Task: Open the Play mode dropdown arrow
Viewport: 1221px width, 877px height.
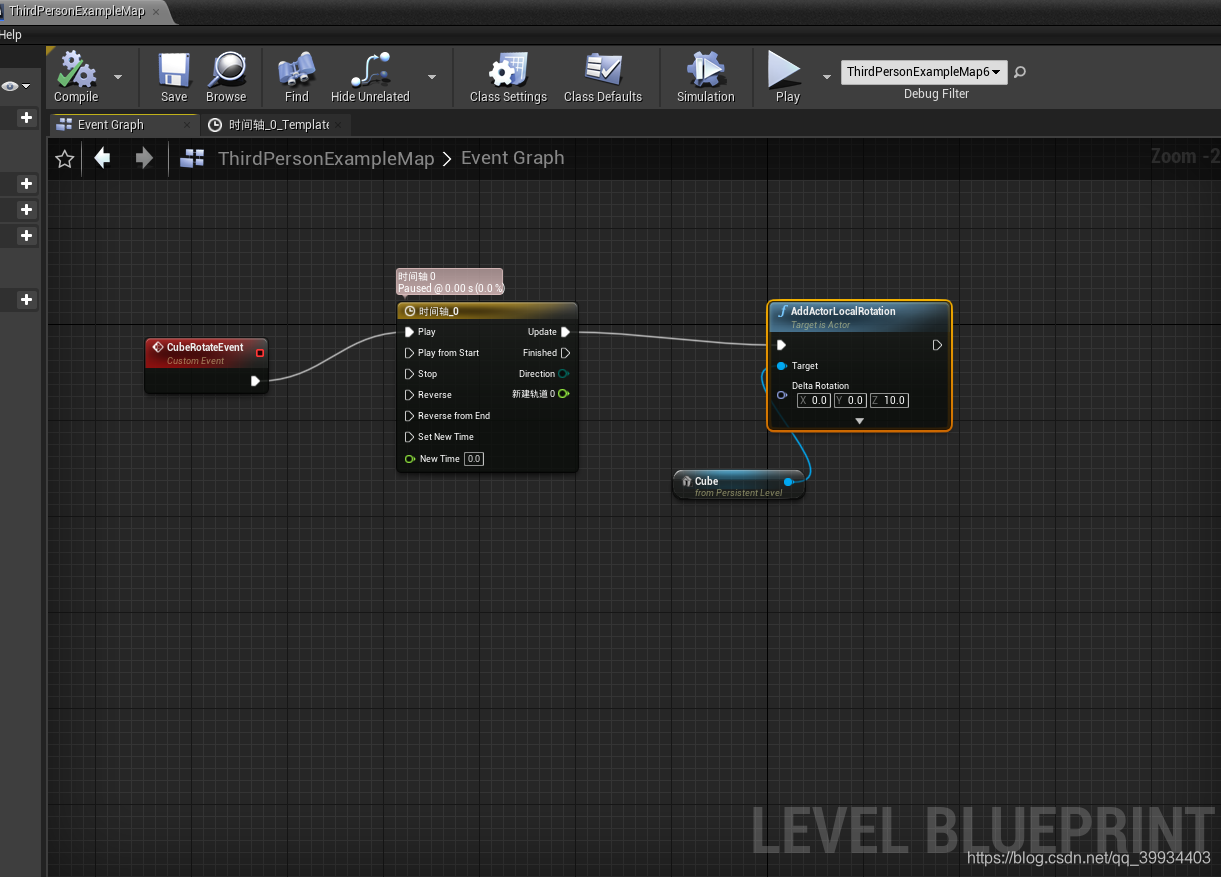Action: 826,76
